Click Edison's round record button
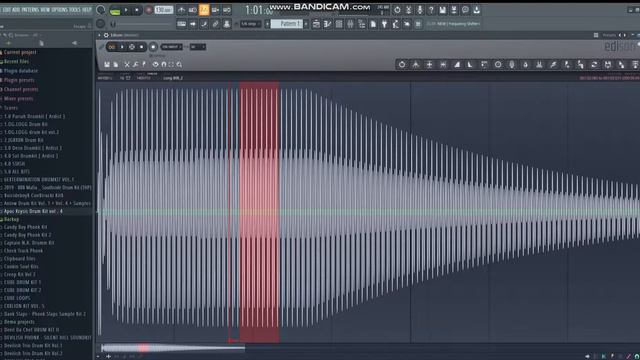 pyautogui.click(x=153, y=47)
